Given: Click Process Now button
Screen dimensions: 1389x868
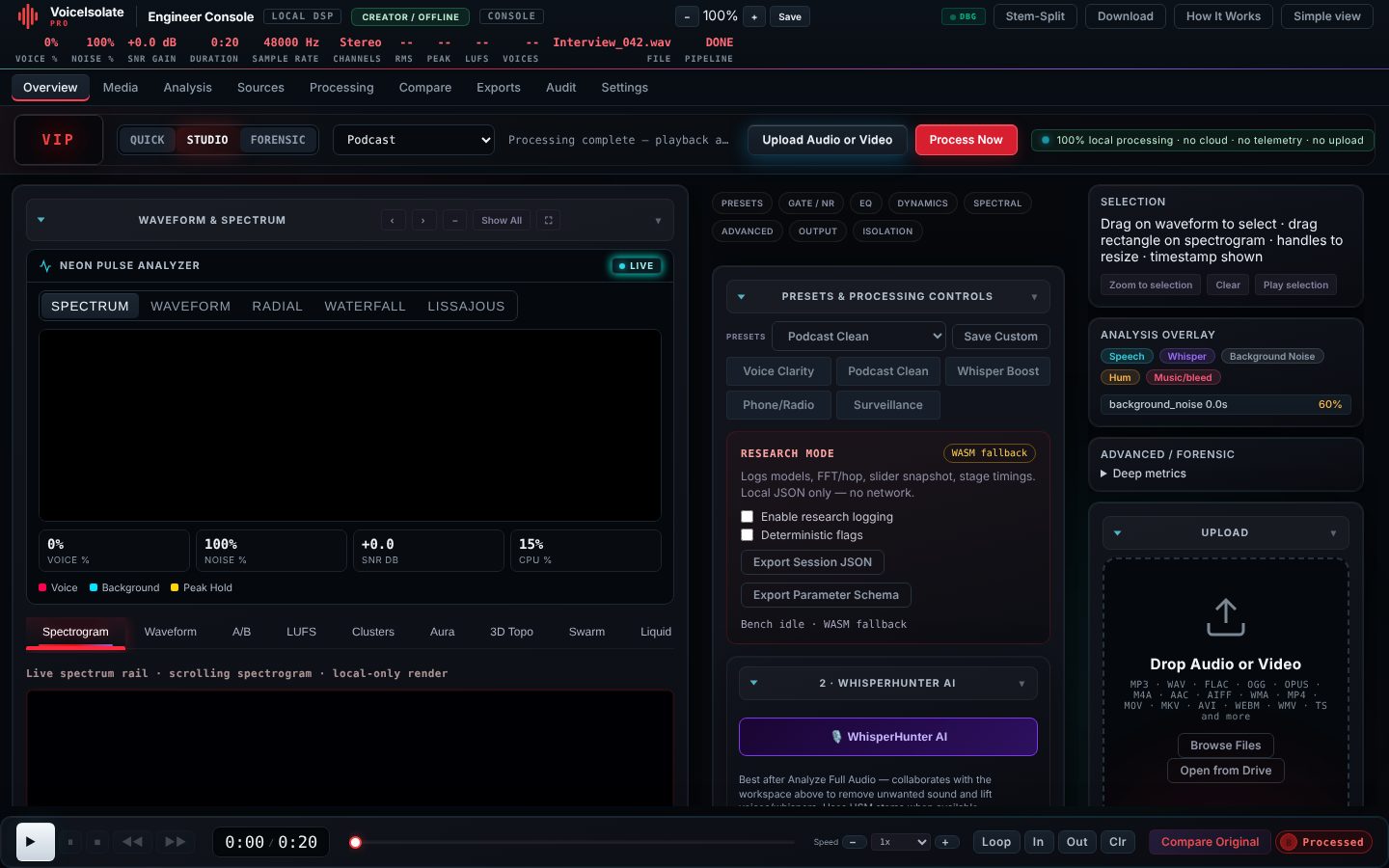Looking at the screenshot, I should [x=966, y=140].
